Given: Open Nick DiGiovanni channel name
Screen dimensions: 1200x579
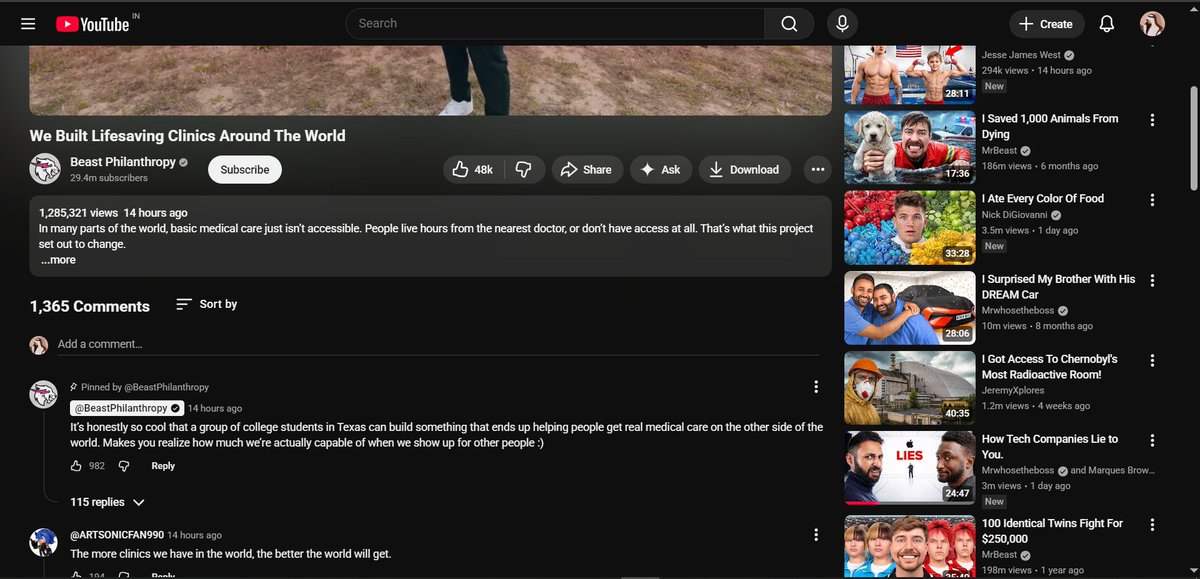Looking at the screenshot, I should pos(1015,215).
